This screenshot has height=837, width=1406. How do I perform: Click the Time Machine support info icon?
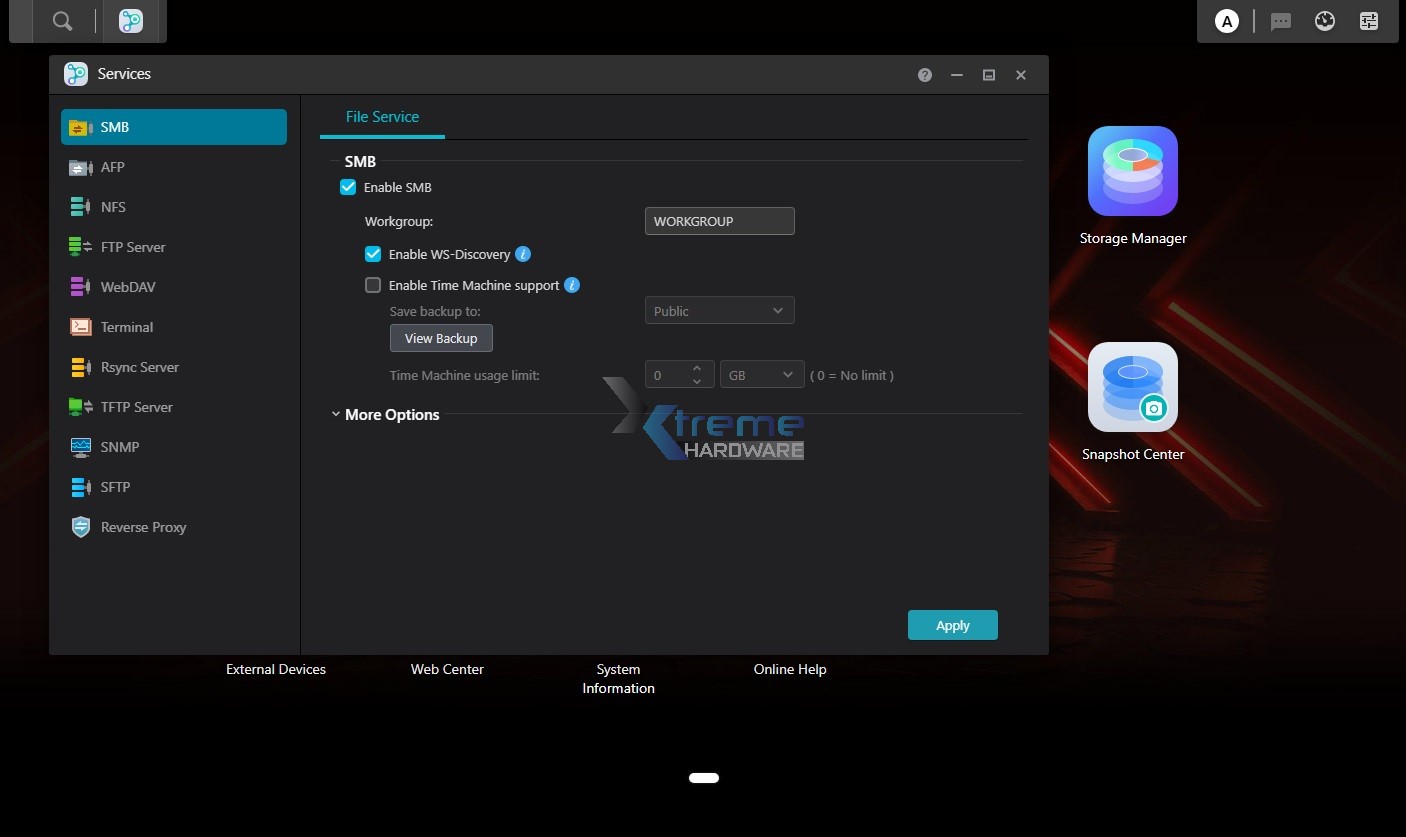pyautogui.click(x=572, y=285)
